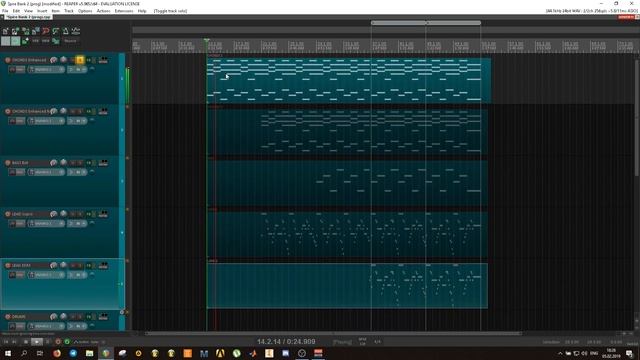
Task: Click the time position display 14.2.14
Action: (286, 342)
